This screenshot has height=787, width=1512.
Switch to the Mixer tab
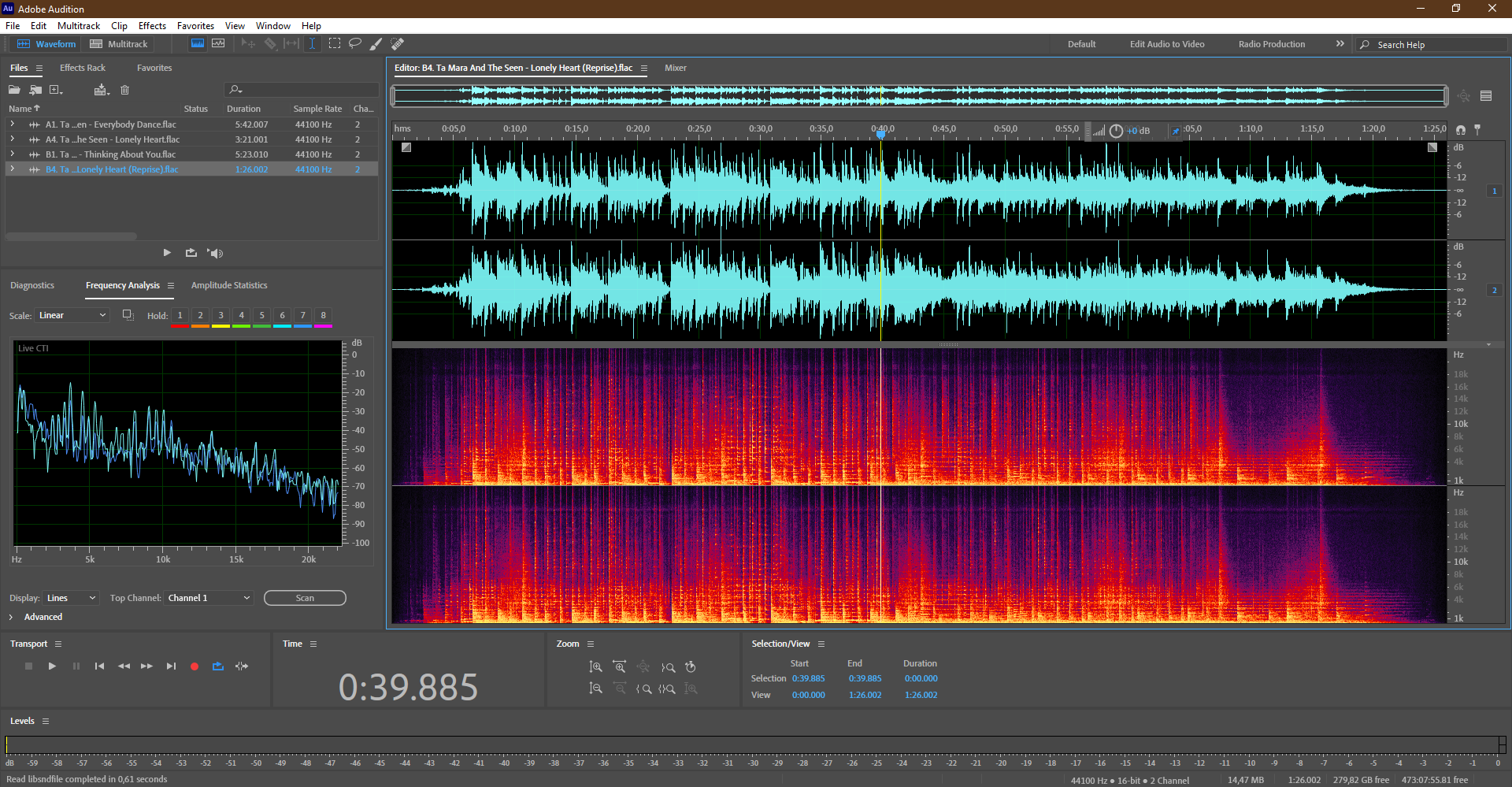click(x=676, y=68)
